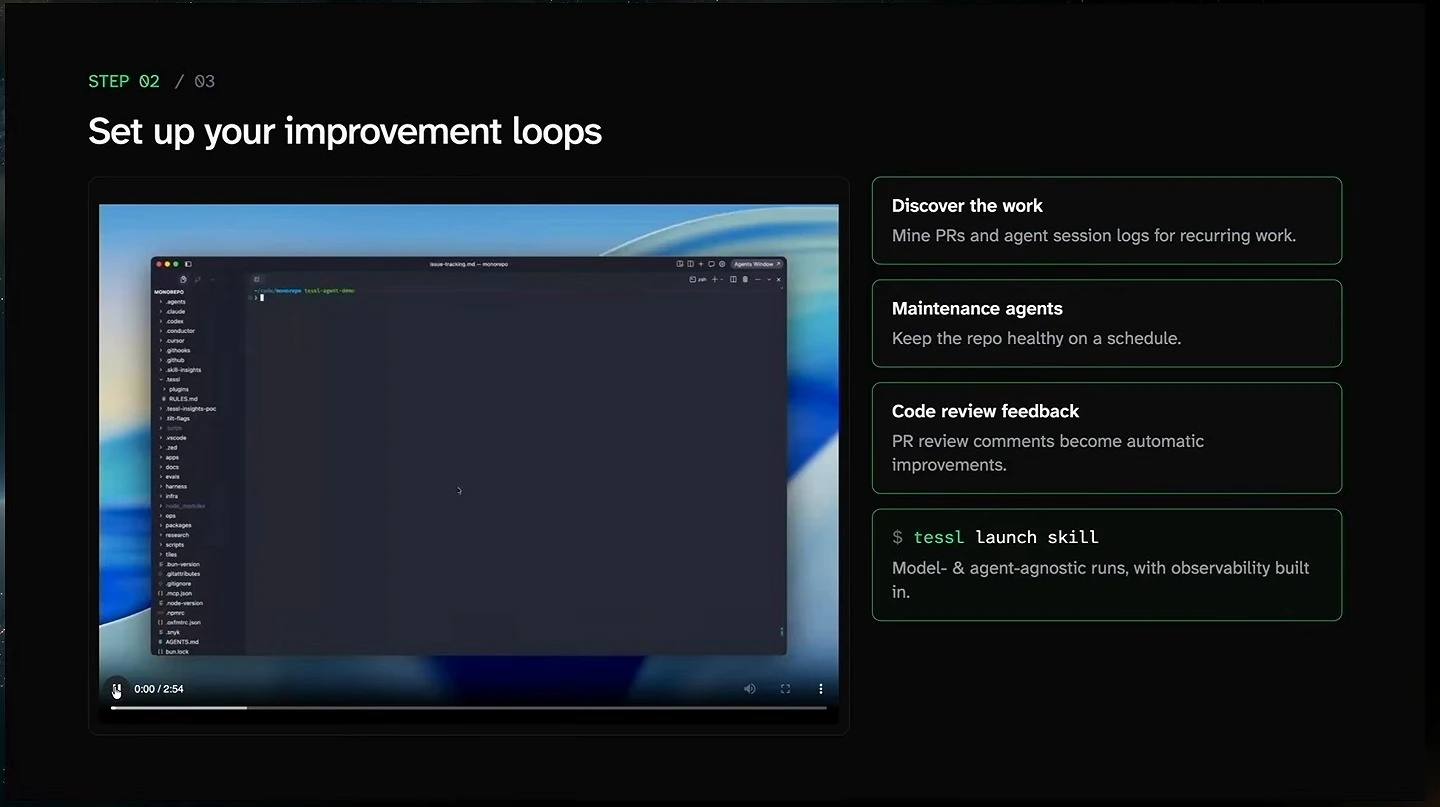Seek along the video progress bar
Image resolution: width=1440 pixels, height=807 pixels.
pos(468,708)
